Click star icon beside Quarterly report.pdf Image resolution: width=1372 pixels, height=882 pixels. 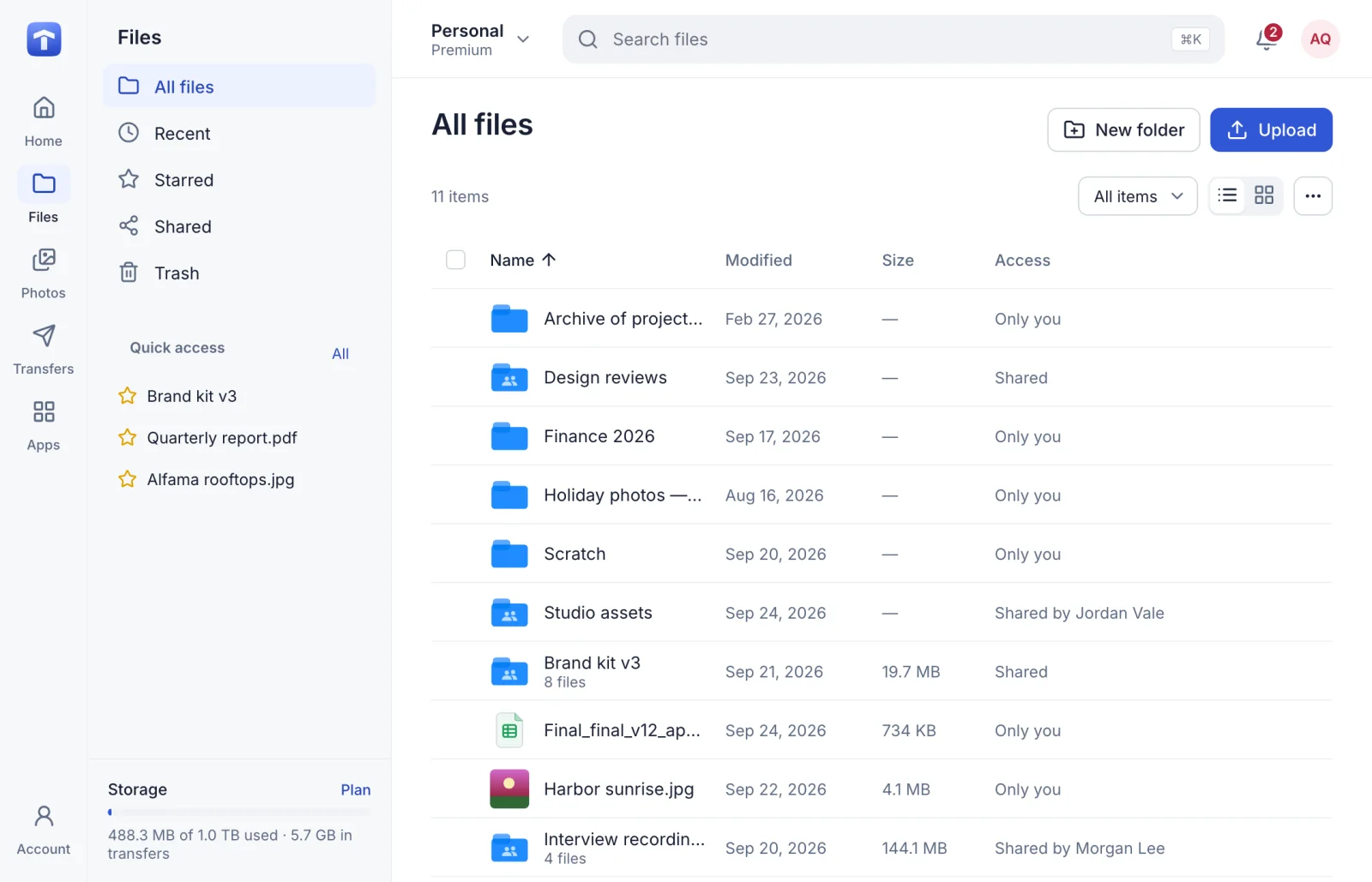[128, 438]
